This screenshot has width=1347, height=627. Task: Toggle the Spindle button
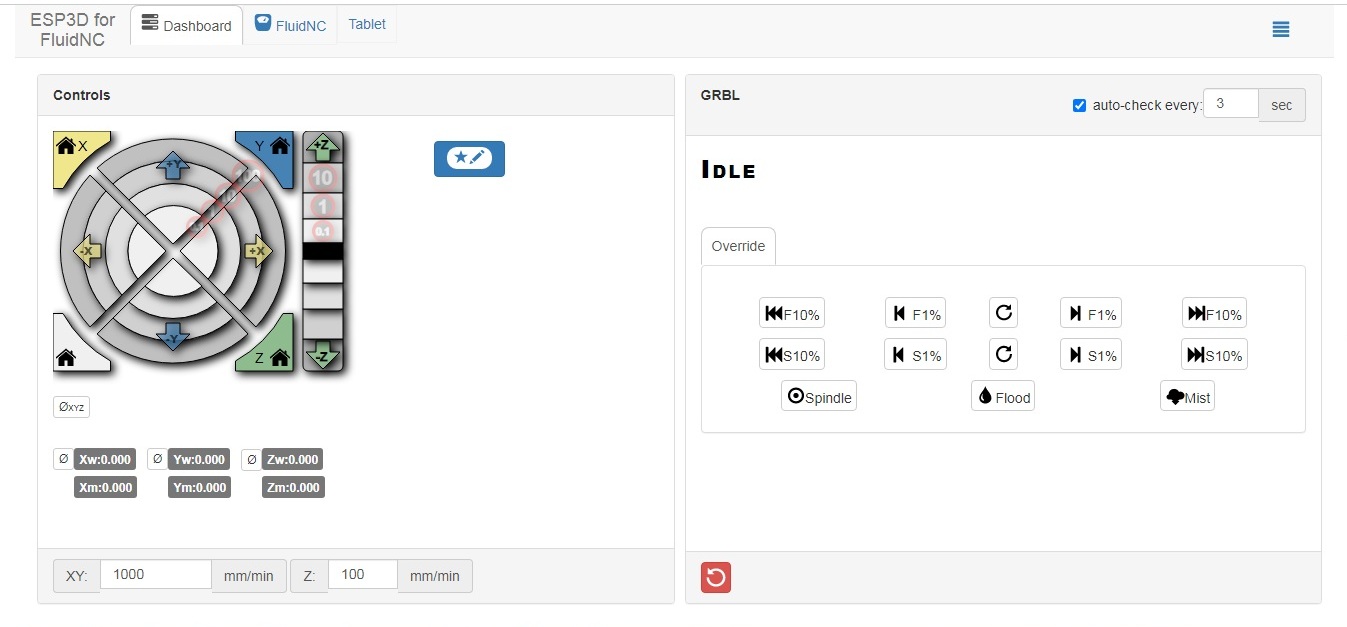[x=819, y=396]
